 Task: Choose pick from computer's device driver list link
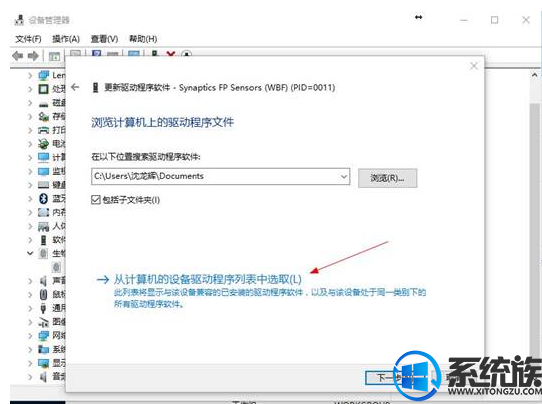(207, 279)
